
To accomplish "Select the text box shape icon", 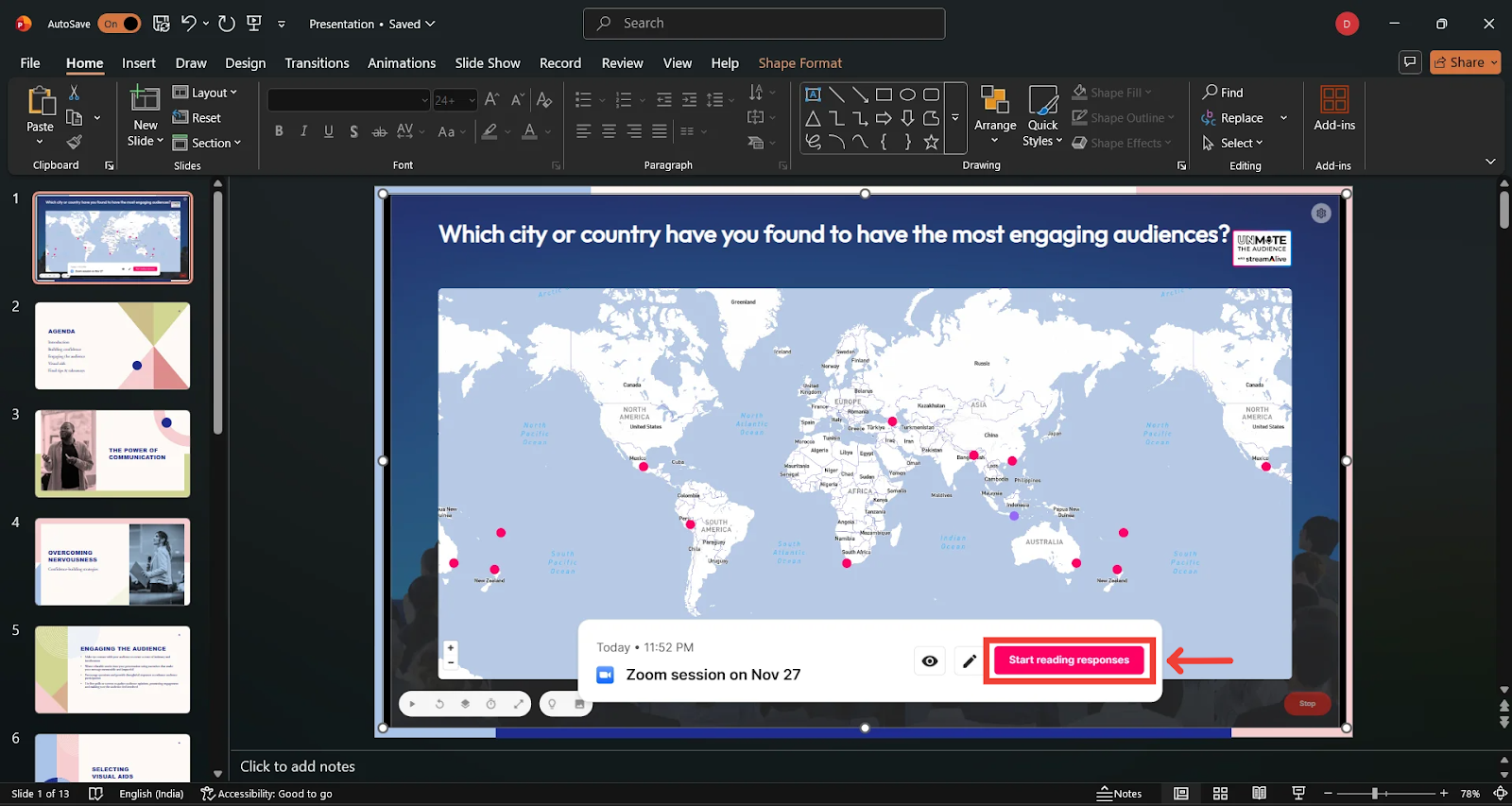I will (813, 94).
